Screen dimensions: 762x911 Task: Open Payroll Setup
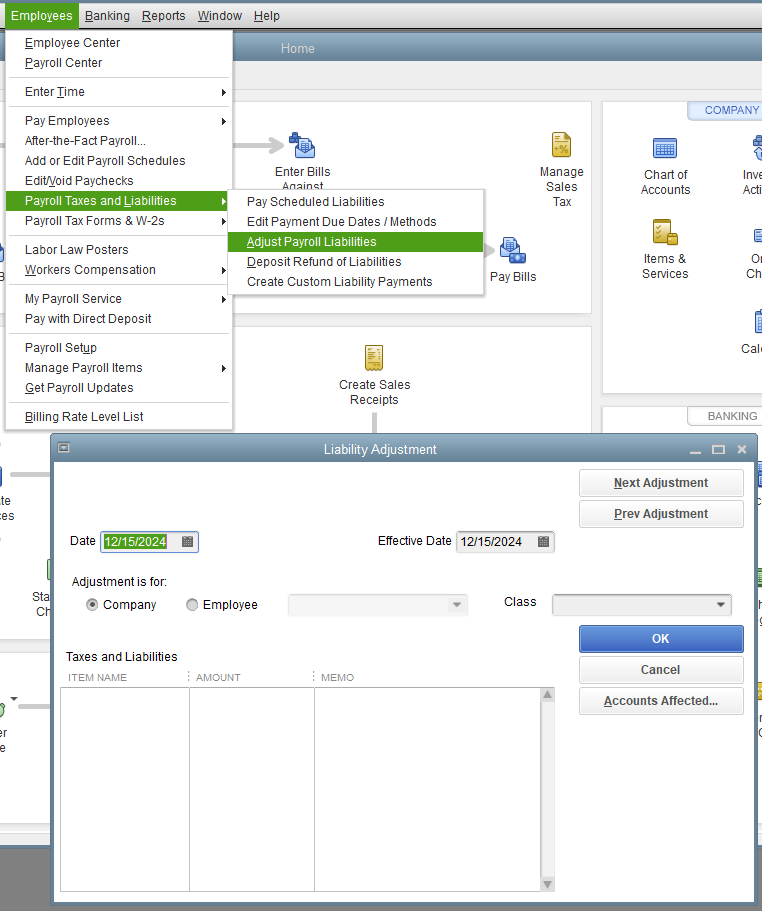[x=117, y=348]
